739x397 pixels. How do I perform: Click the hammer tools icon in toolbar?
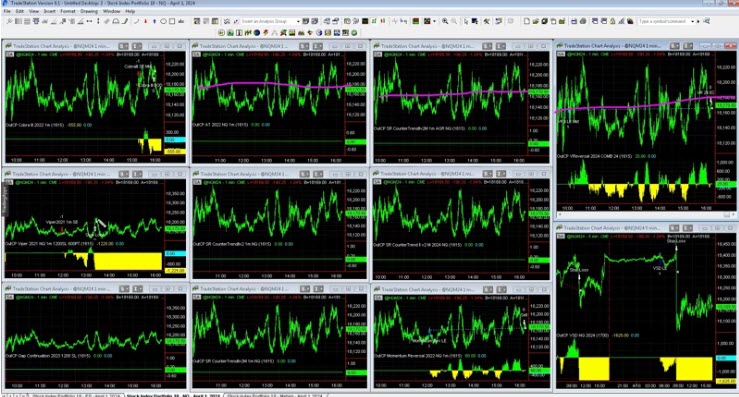point(486,21)
